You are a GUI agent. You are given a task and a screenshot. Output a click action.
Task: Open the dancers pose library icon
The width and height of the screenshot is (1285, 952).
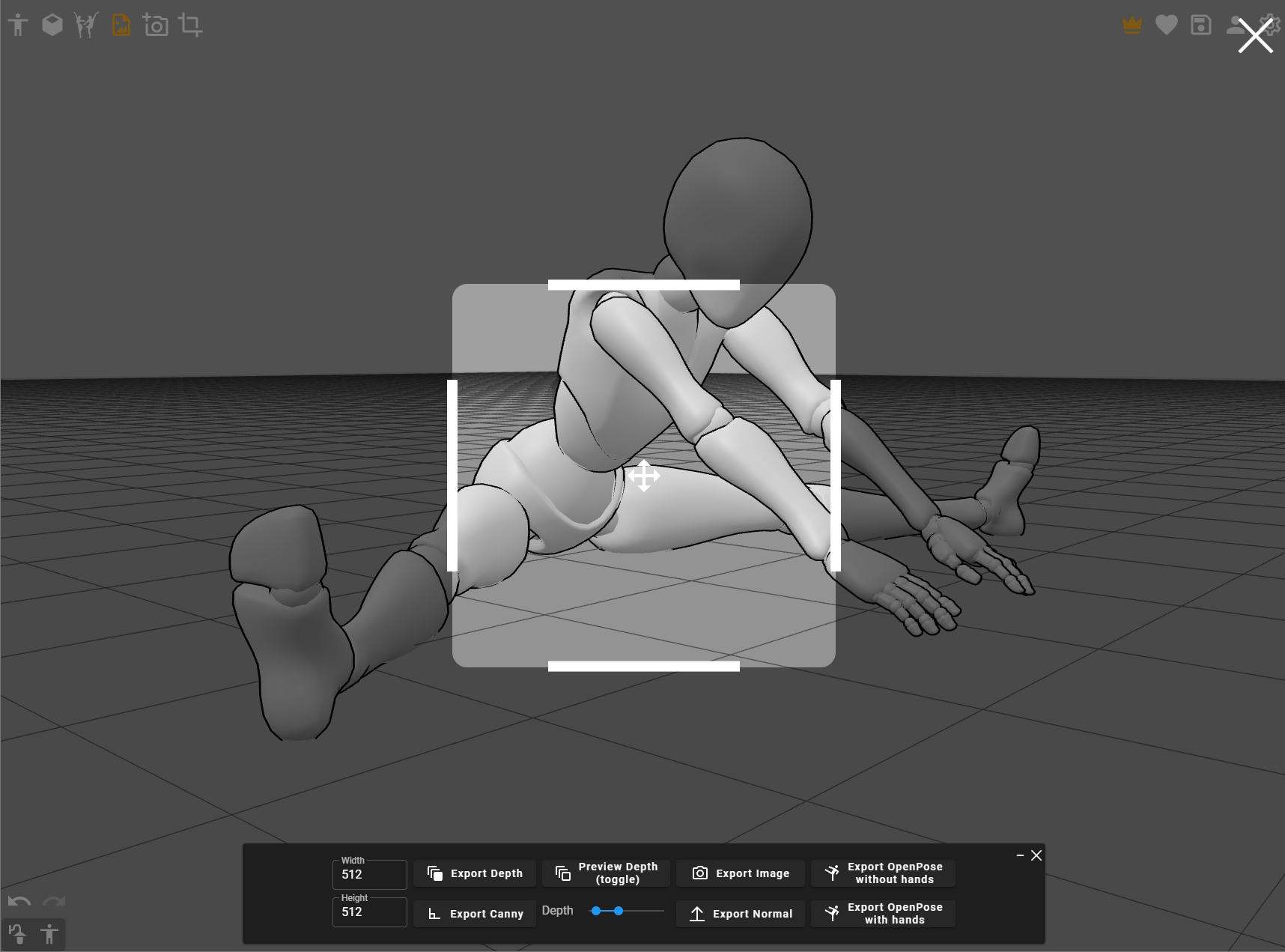[86, 25]
